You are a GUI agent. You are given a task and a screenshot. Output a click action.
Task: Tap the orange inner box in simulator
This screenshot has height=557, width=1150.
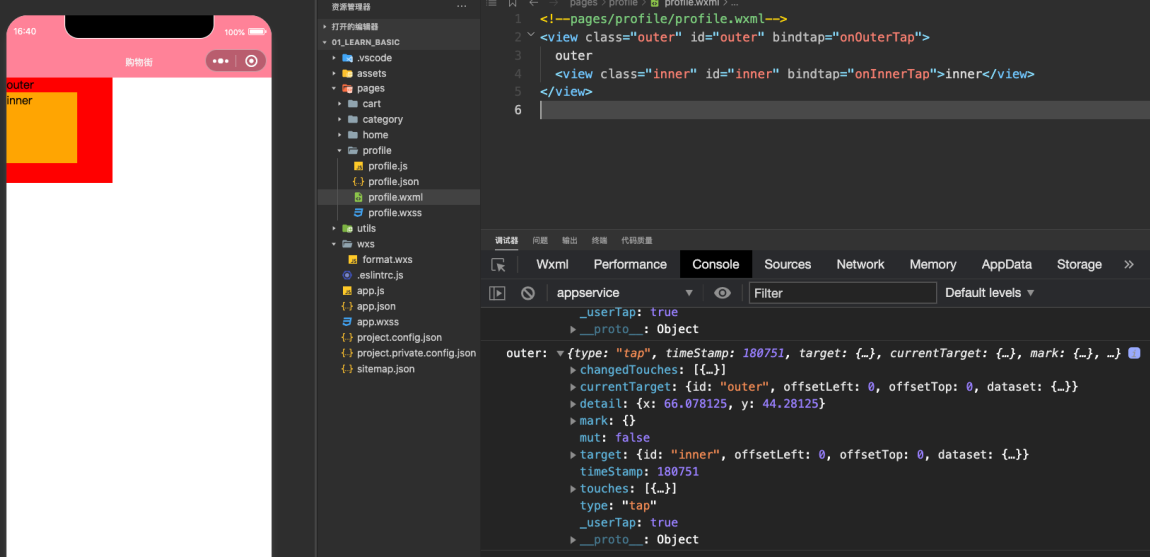pos(42,128)
